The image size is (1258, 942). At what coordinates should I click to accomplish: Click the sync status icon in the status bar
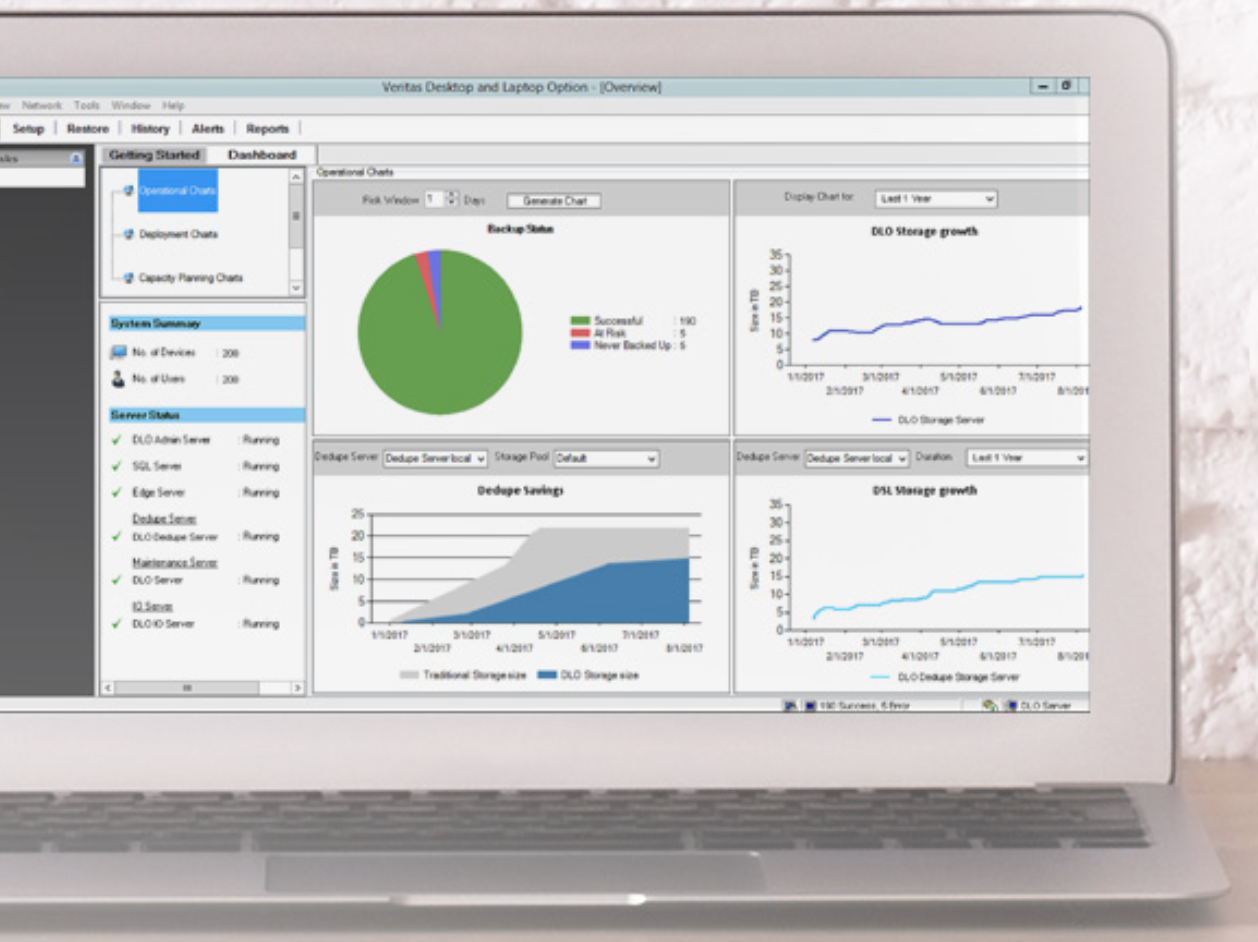[x=991, y=704]
